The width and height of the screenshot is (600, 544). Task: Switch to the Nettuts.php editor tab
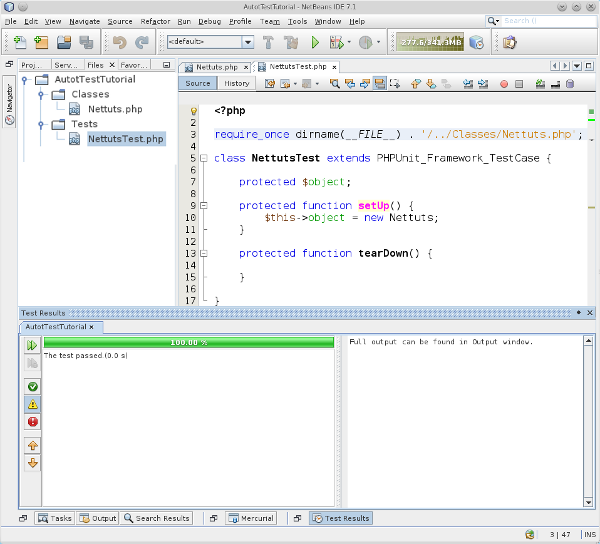(x=217, y=67)
